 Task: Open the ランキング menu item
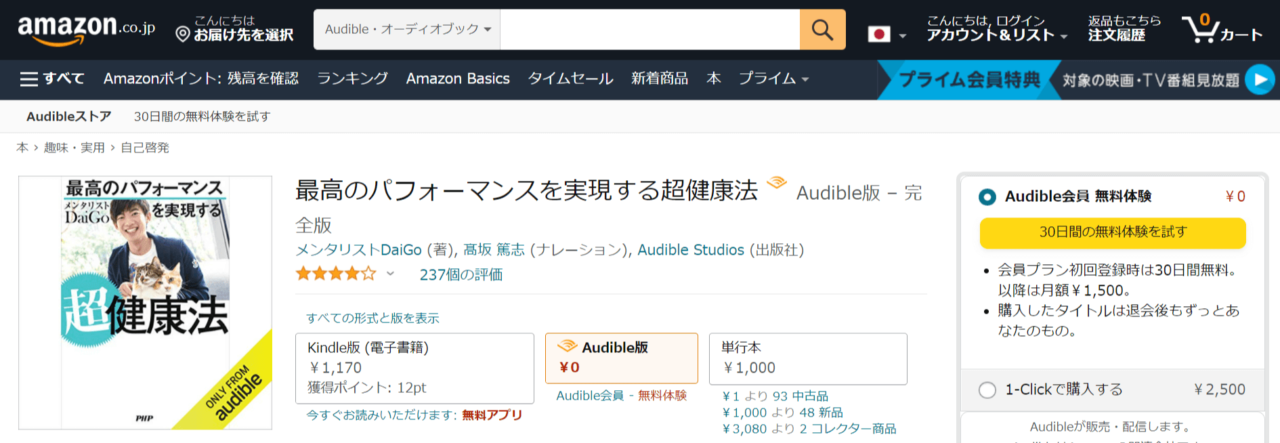352,79
